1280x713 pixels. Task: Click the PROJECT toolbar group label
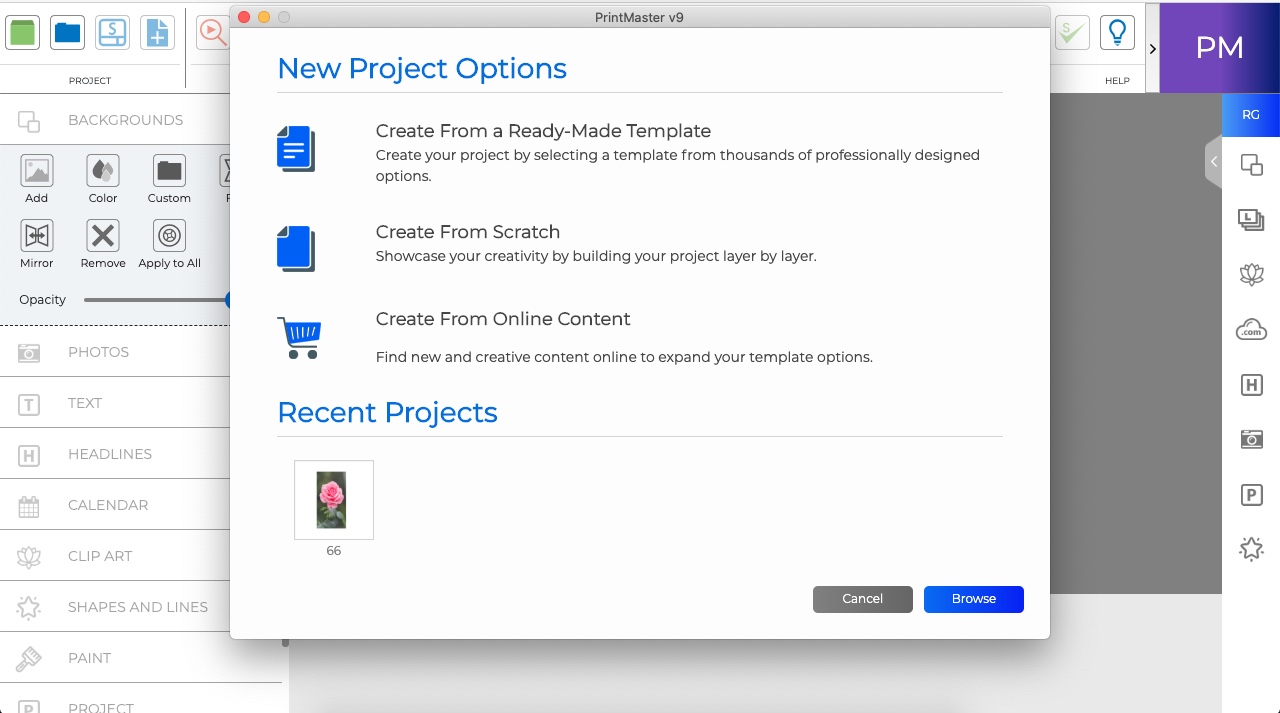pyautogui.click(x=90, y=81)
